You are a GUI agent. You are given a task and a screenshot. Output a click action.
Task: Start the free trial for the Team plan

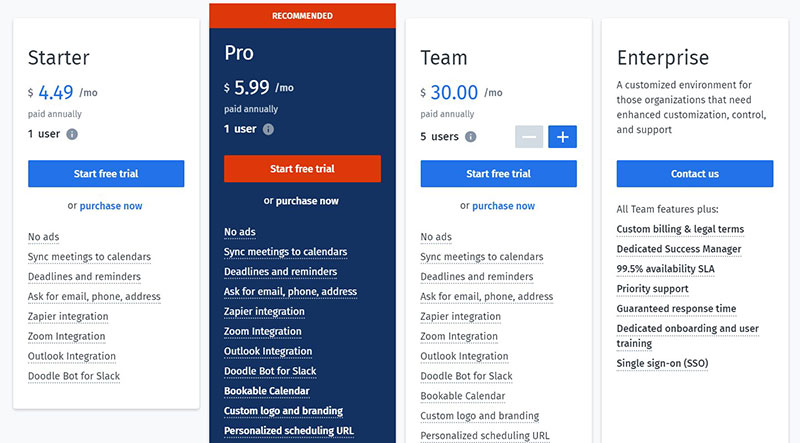[x=498, y=174]
